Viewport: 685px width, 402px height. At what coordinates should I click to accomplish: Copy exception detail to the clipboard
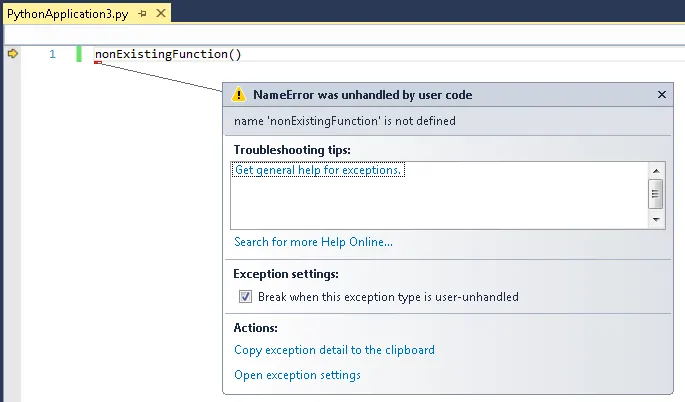(334, 350)
